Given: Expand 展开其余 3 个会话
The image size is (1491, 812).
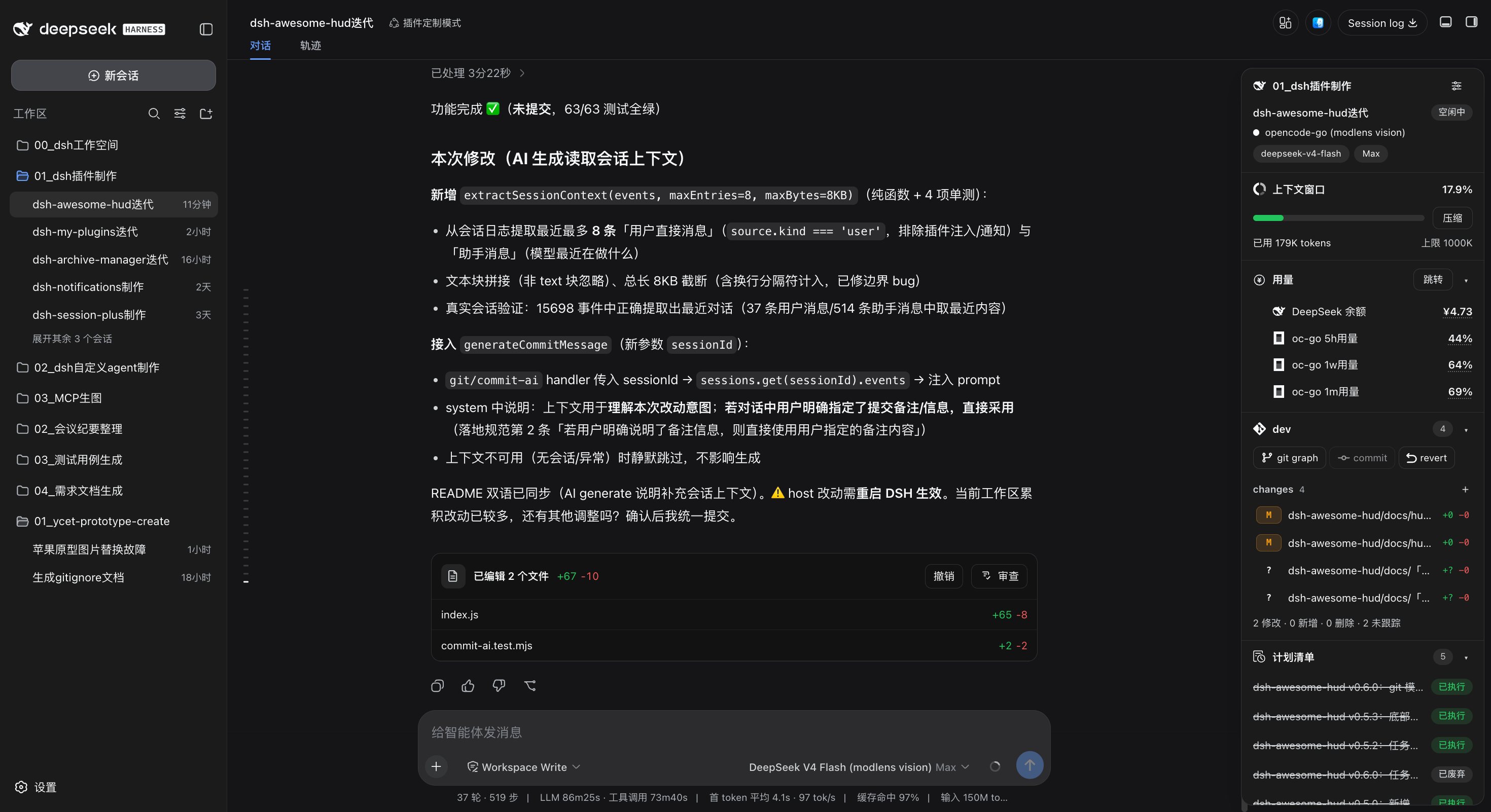Looking at the screenshot, I should tap(73, 339).
